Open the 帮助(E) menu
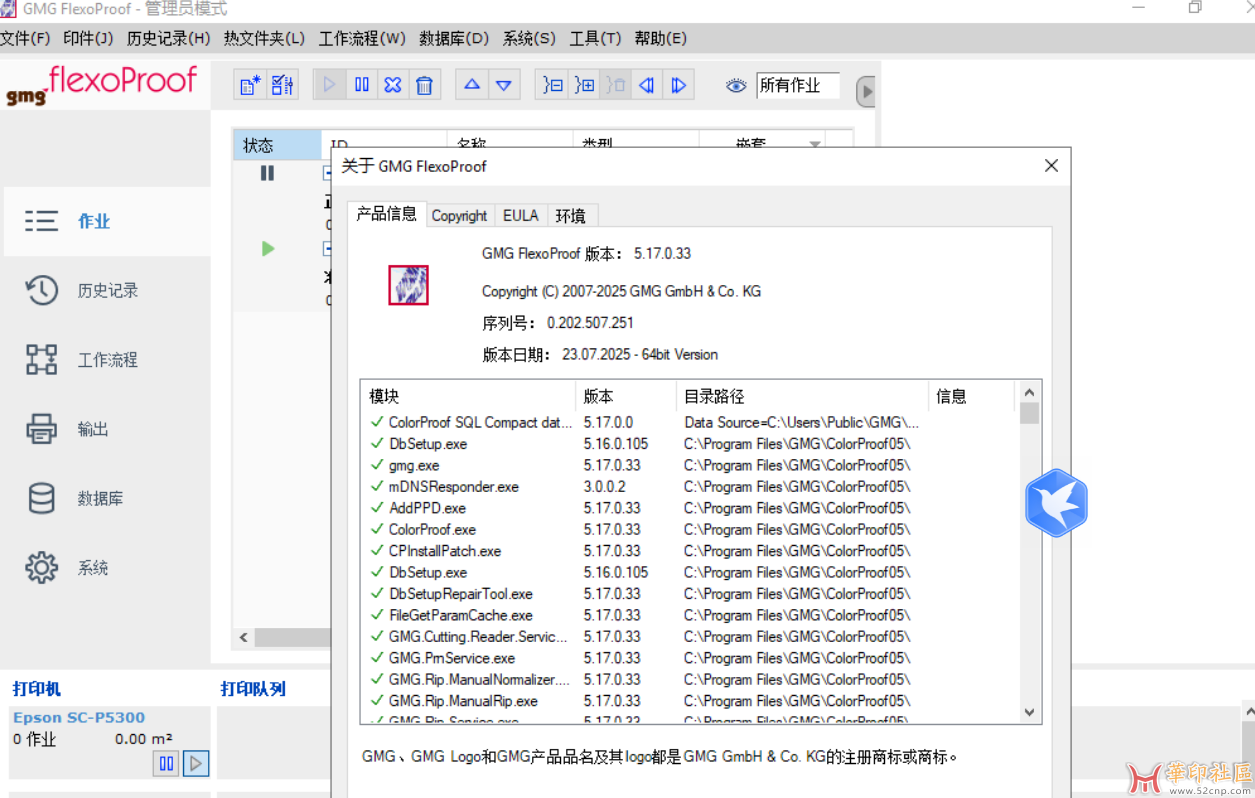Image resolution: width=1255 pixels, height=798 pixels. [x=660, y=39]
